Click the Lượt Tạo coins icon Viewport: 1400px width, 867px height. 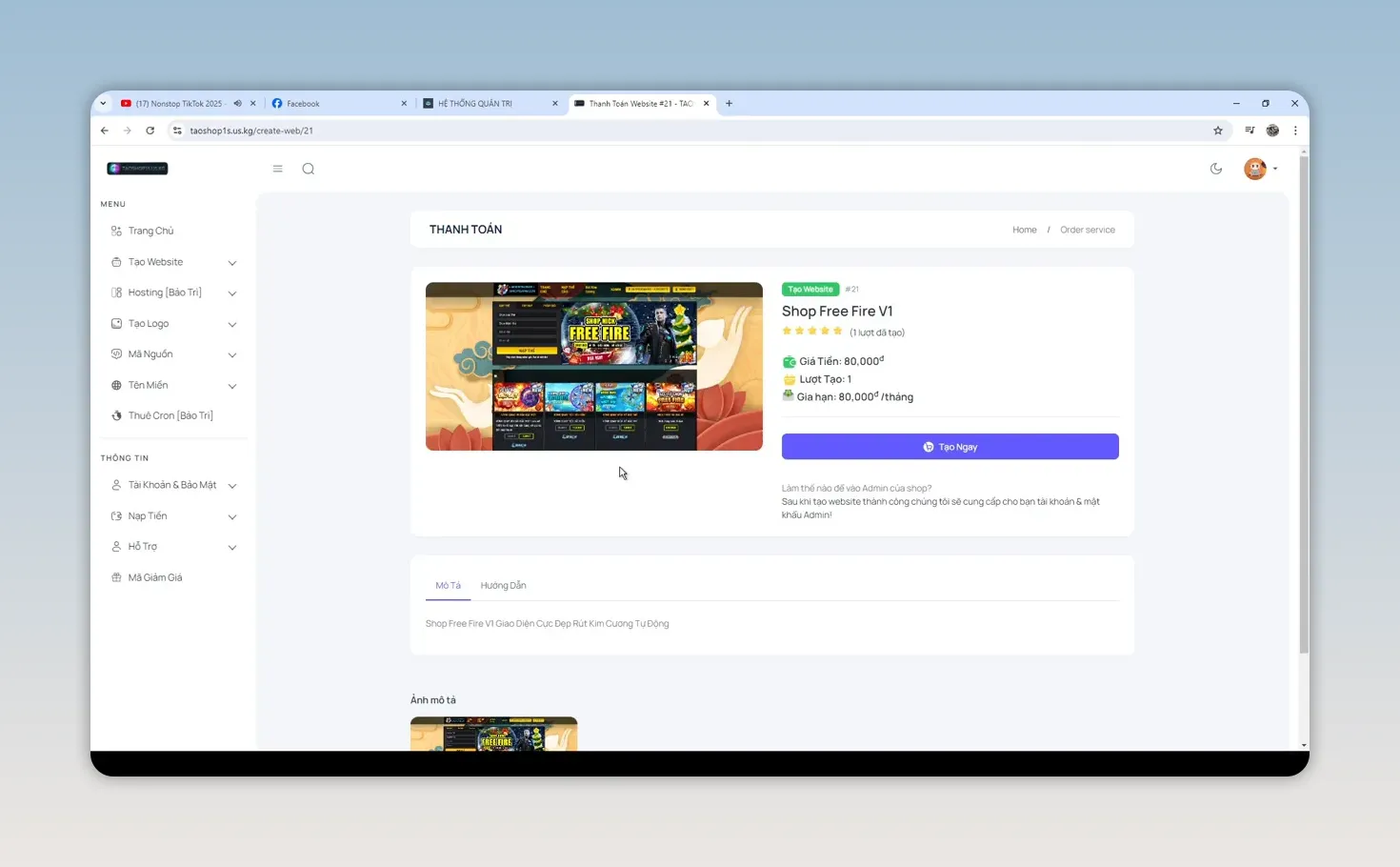(x=789, y=379)
